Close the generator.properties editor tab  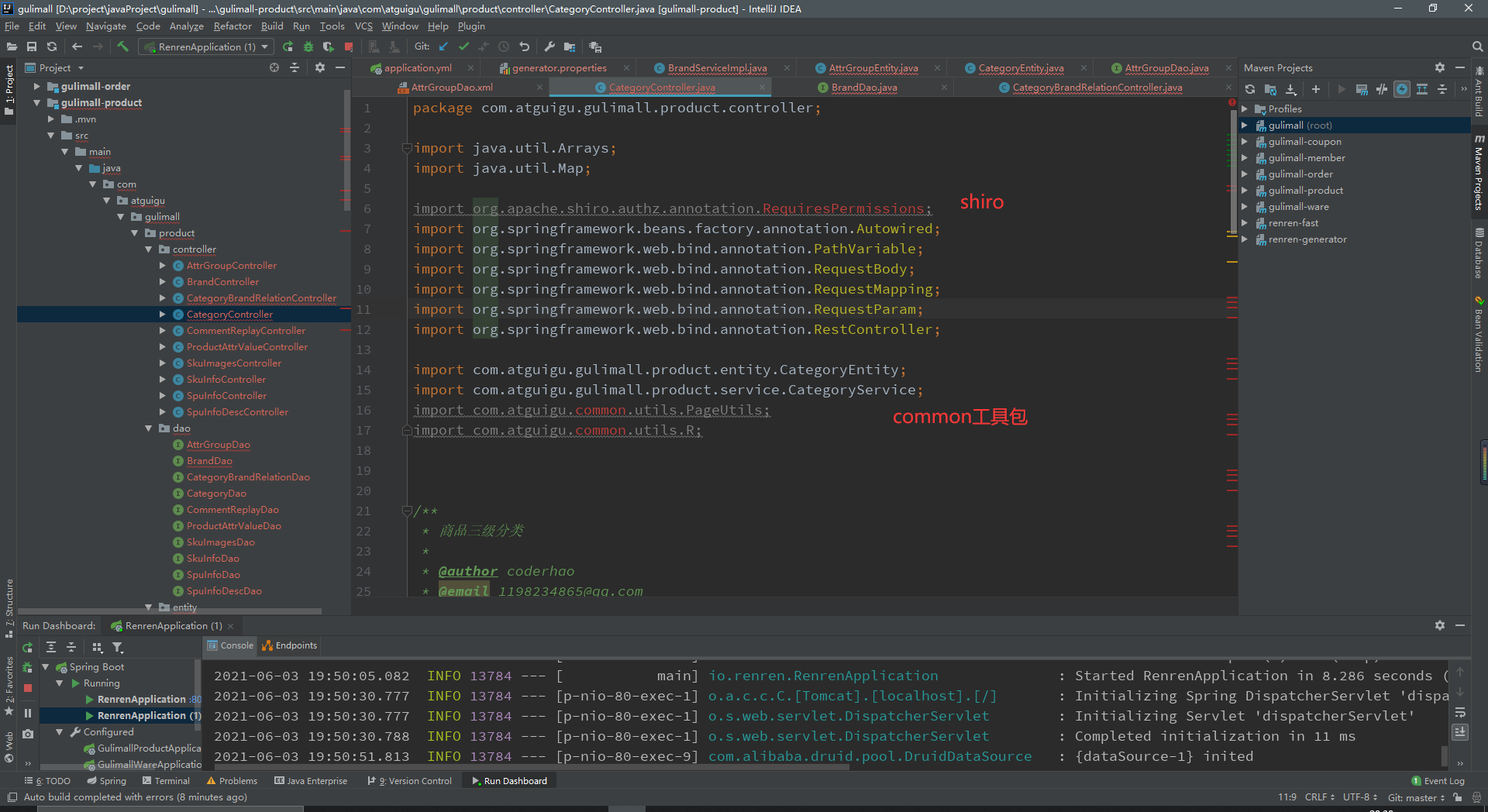pyautogui.click(x=626, y=68)
